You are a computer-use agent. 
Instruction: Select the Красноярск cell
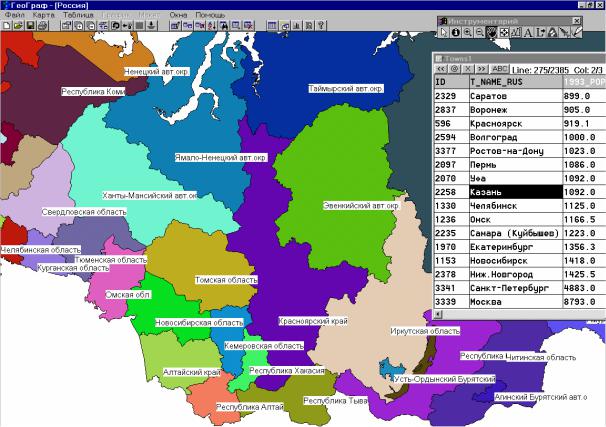(x=516, y=123)
